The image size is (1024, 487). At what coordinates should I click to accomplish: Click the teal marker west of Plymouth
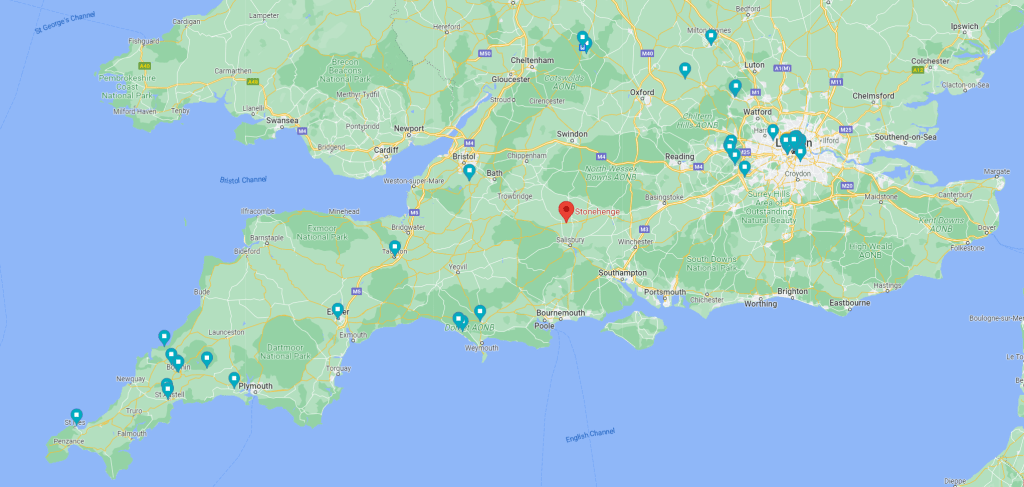tap(234, 379)
